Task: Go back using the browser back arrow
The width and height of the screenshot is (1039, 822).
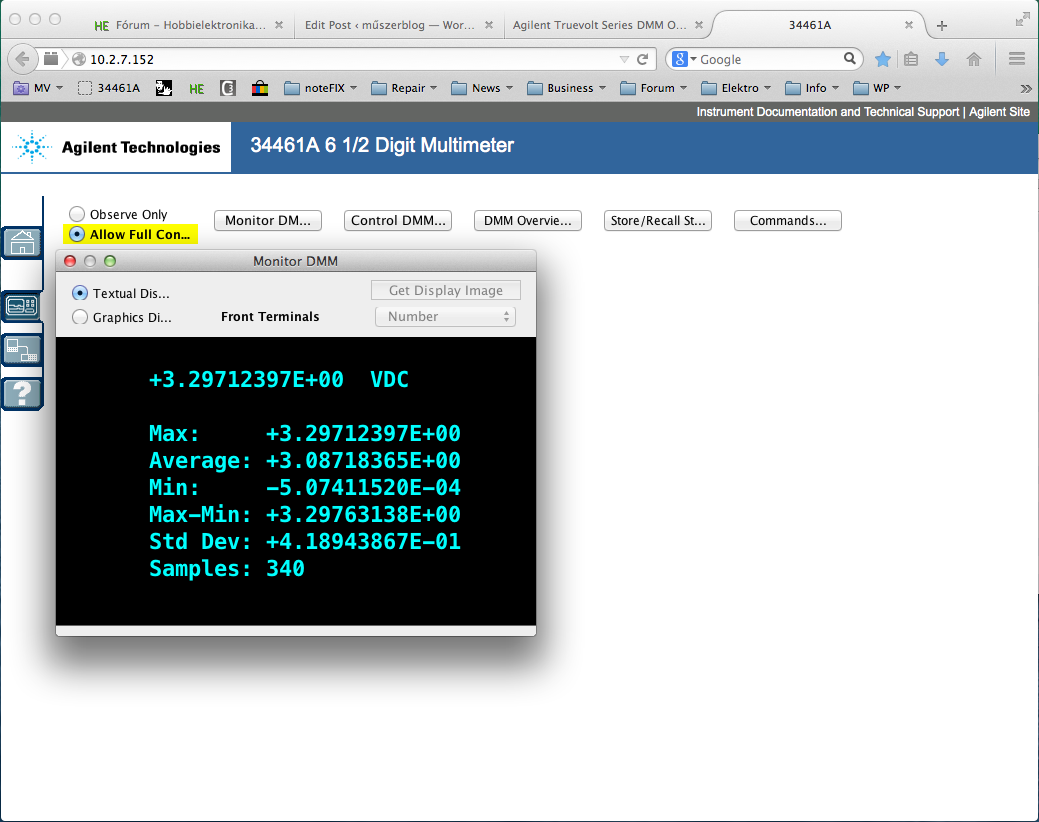Action: point(22,59)
